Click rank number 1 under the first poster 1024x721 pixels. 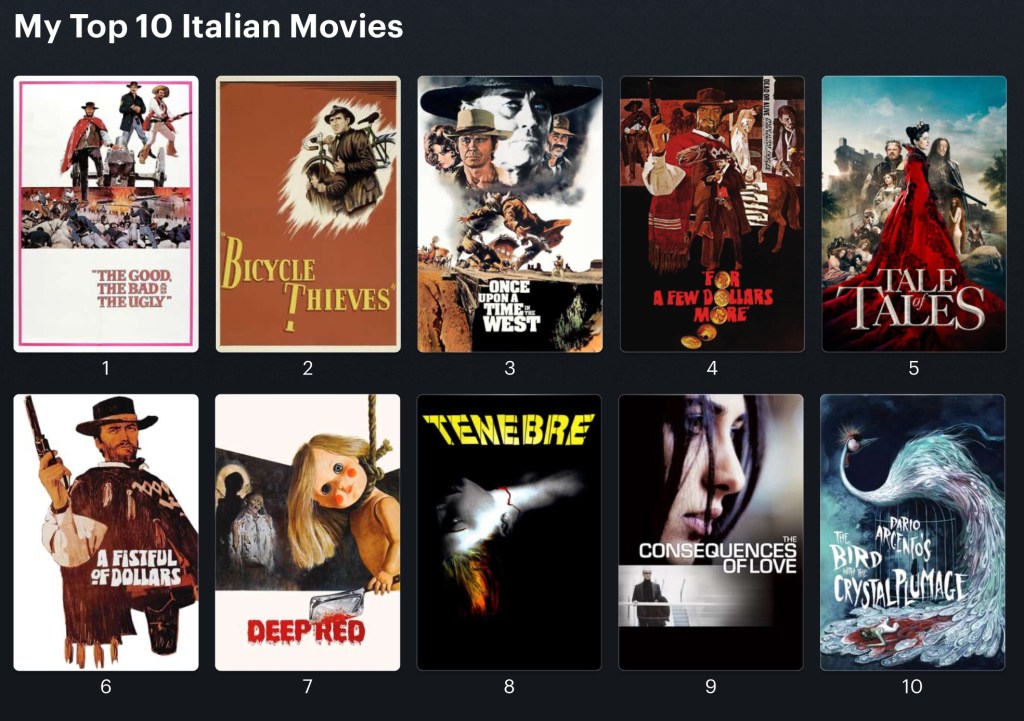tap(106, 368)
